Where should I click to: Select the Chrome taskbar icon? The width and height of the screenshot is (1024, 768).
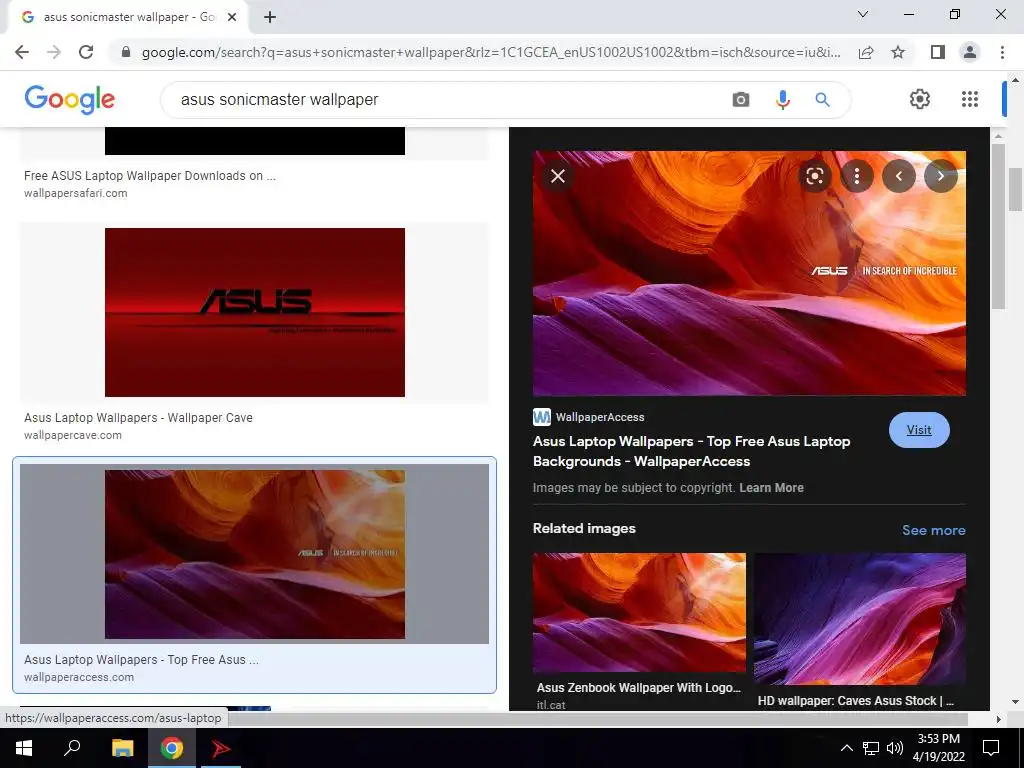[172, 748]
